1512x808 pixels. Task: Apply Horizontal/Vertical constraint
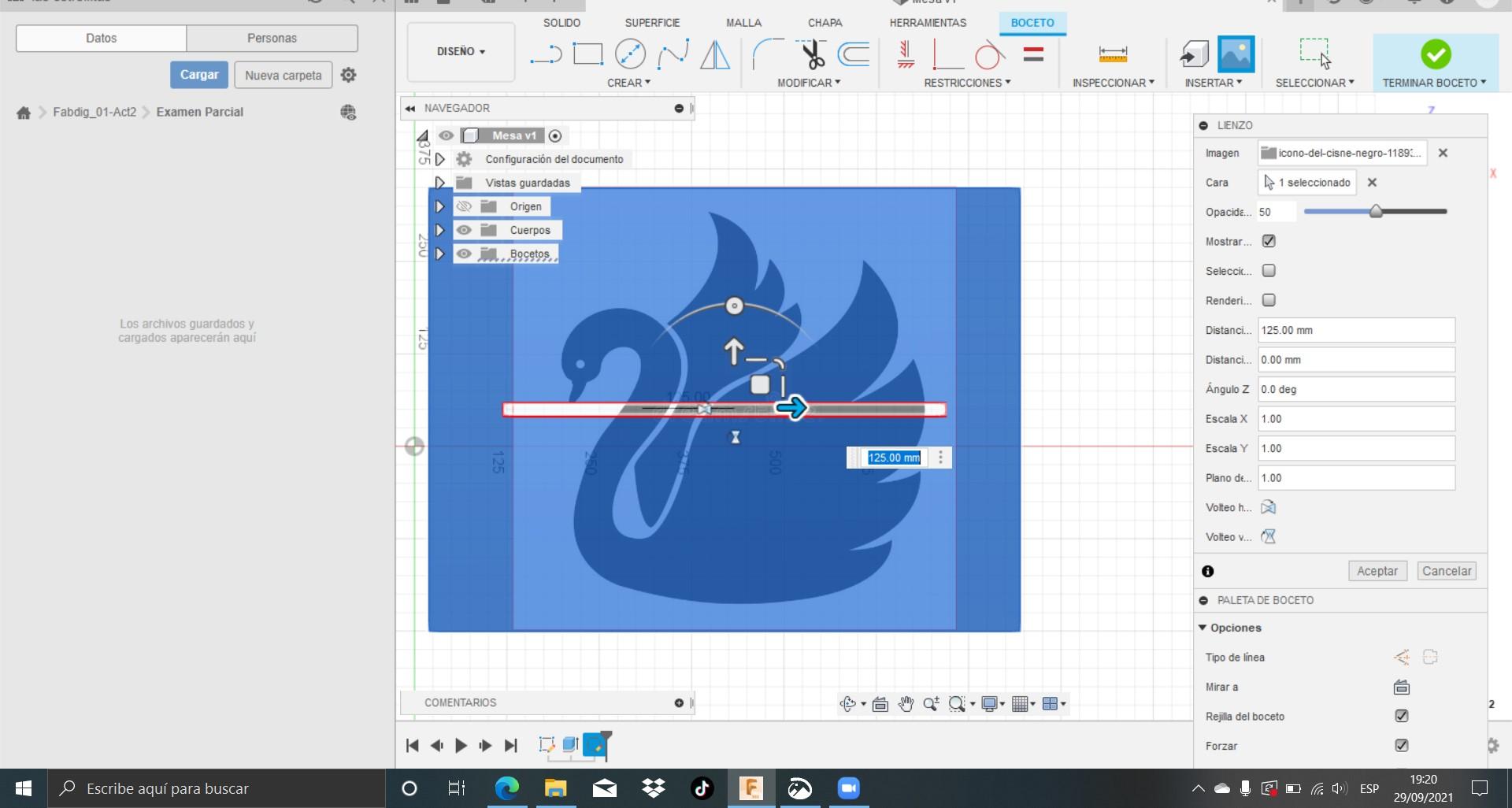click(x=906, y=54)
